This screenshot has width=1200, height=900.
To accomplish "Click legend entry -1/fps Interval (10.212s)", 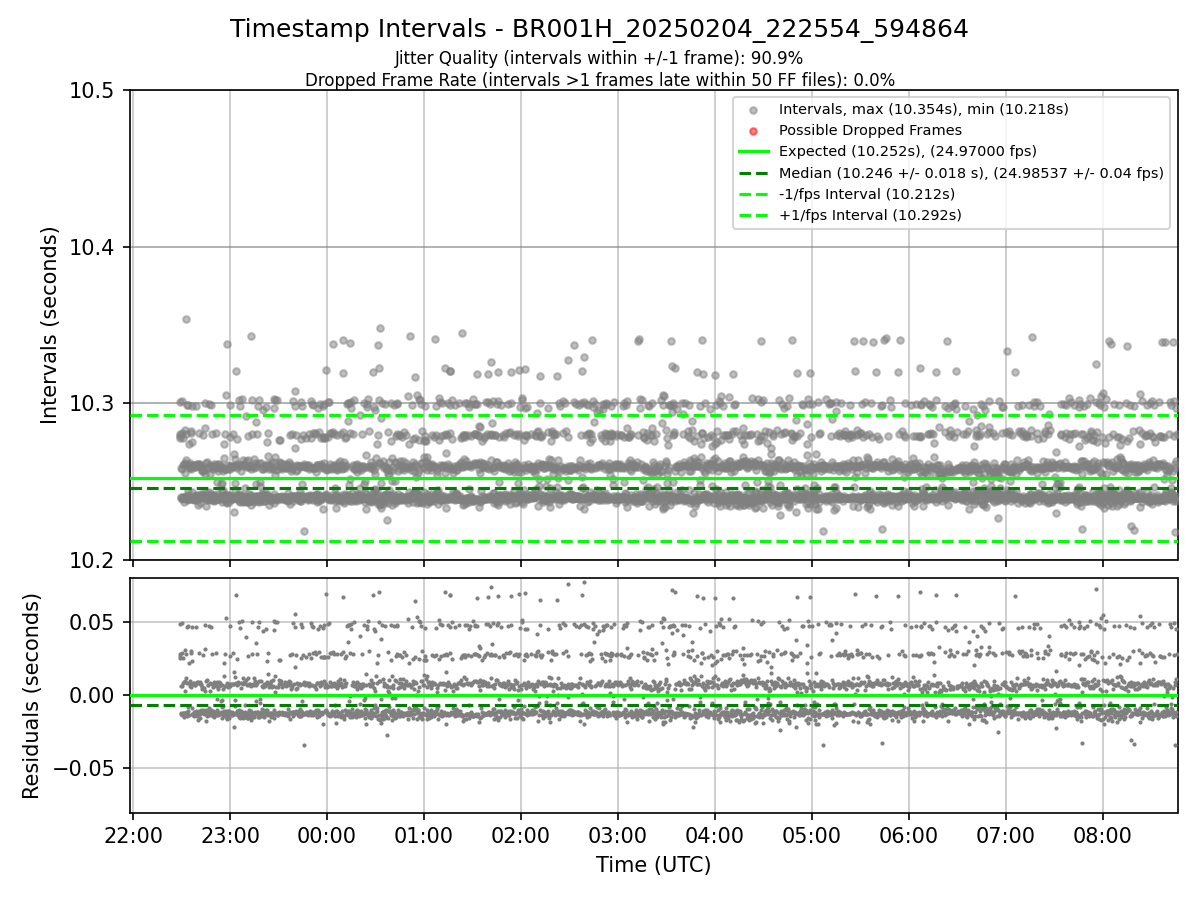I will pos(866,194).
